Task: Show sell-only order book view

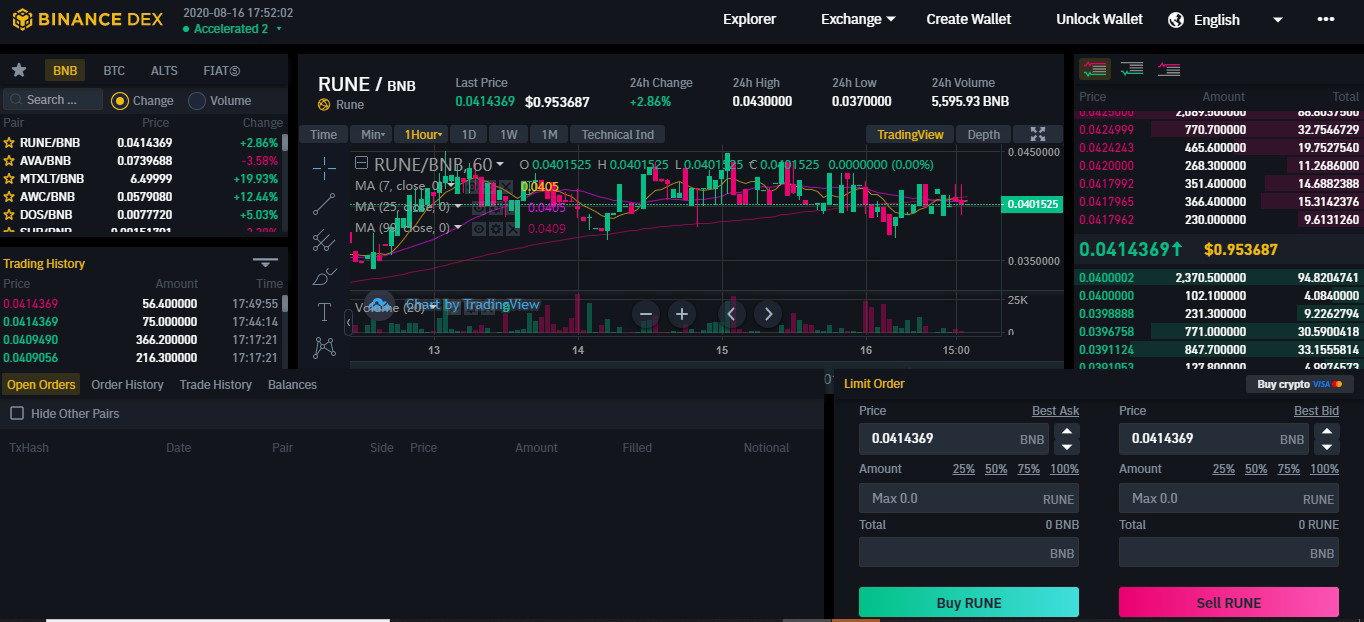Action: coord(1168,69)
